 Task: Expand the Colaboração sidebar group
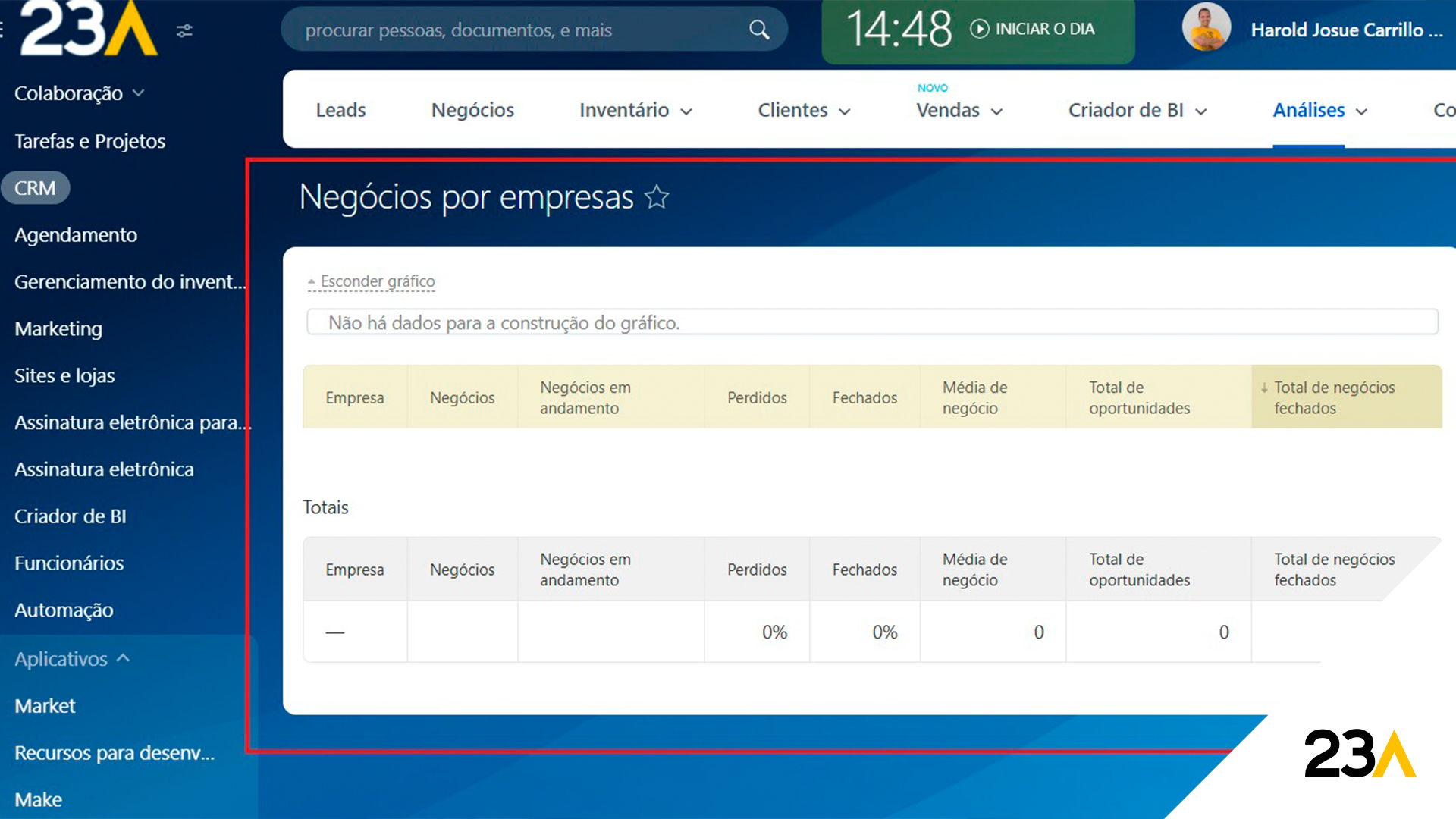point(138,93)
